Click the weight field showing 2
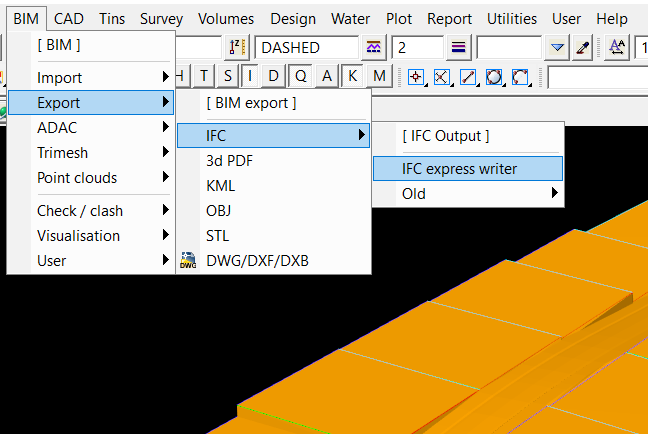Image resolution: width=648 pixels, height=434 pixels. tap(417, 48)
